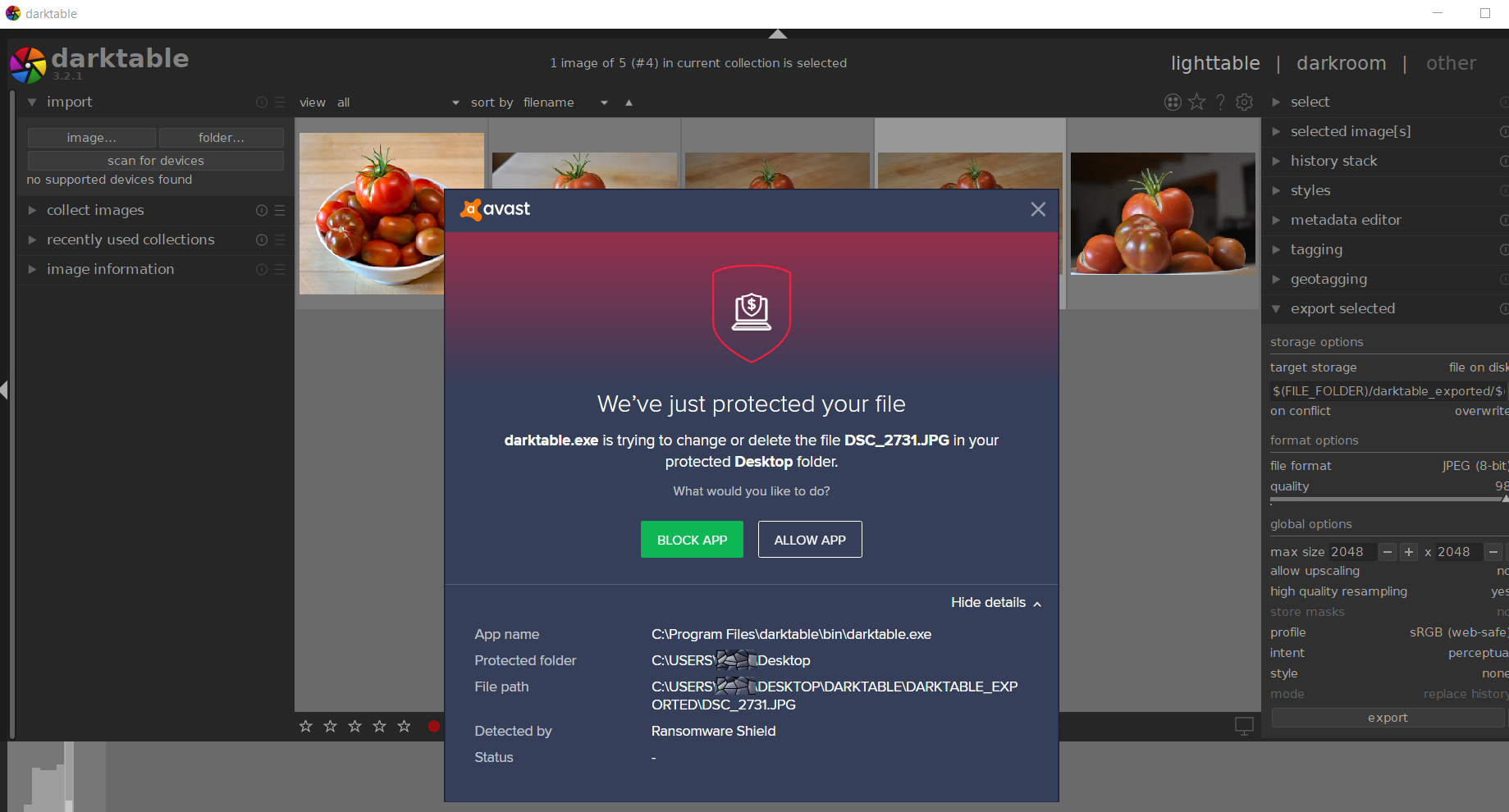Open presets icon for collect images
Viewport: 1509px width, 812px height.
click(x=280, y=211)
